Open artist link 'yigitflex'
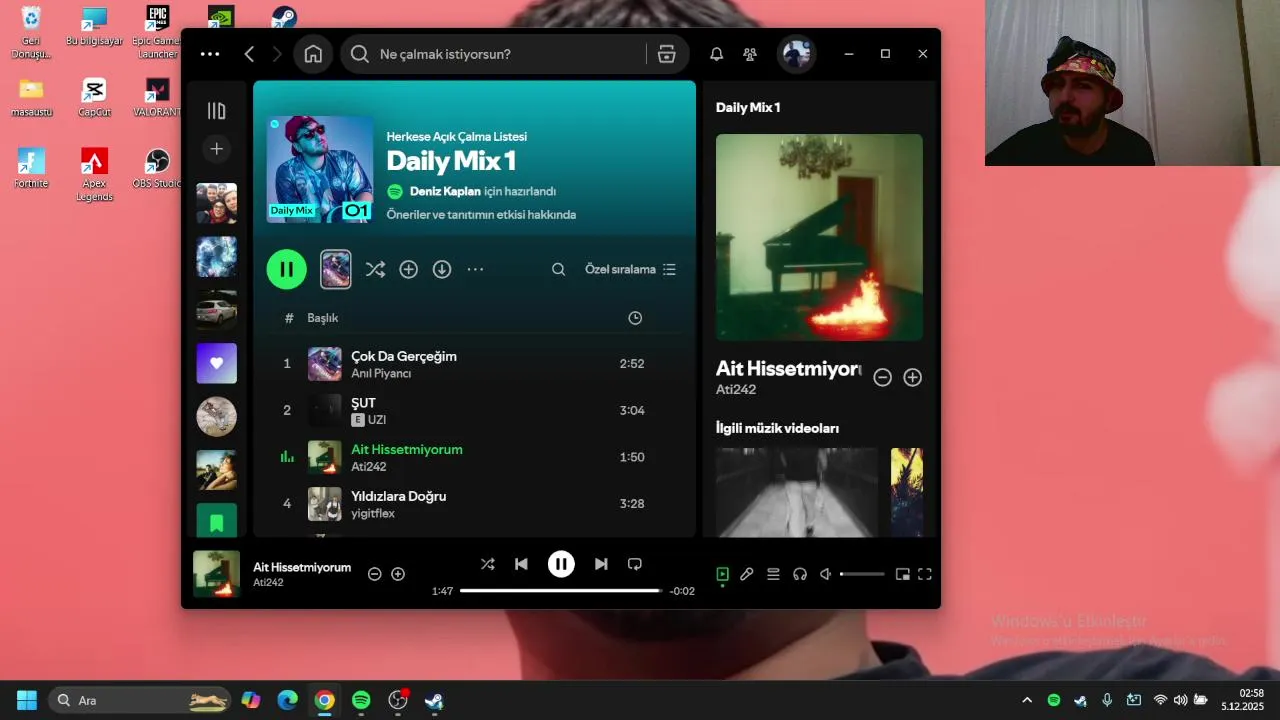 (x=373, y=513)
